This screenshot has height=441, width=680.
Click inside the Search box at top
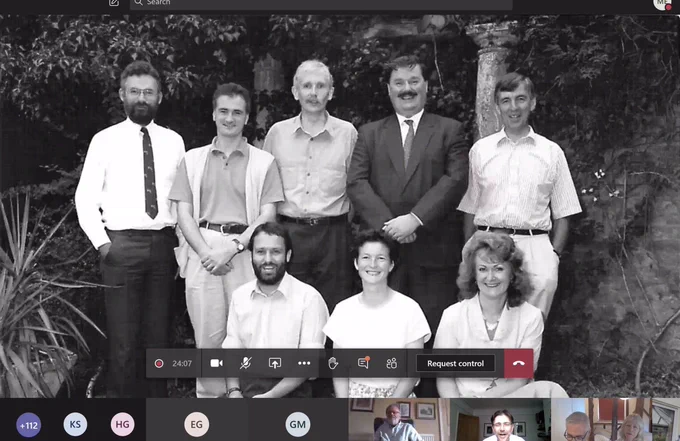pyautogui.click(x=321, y=3)
